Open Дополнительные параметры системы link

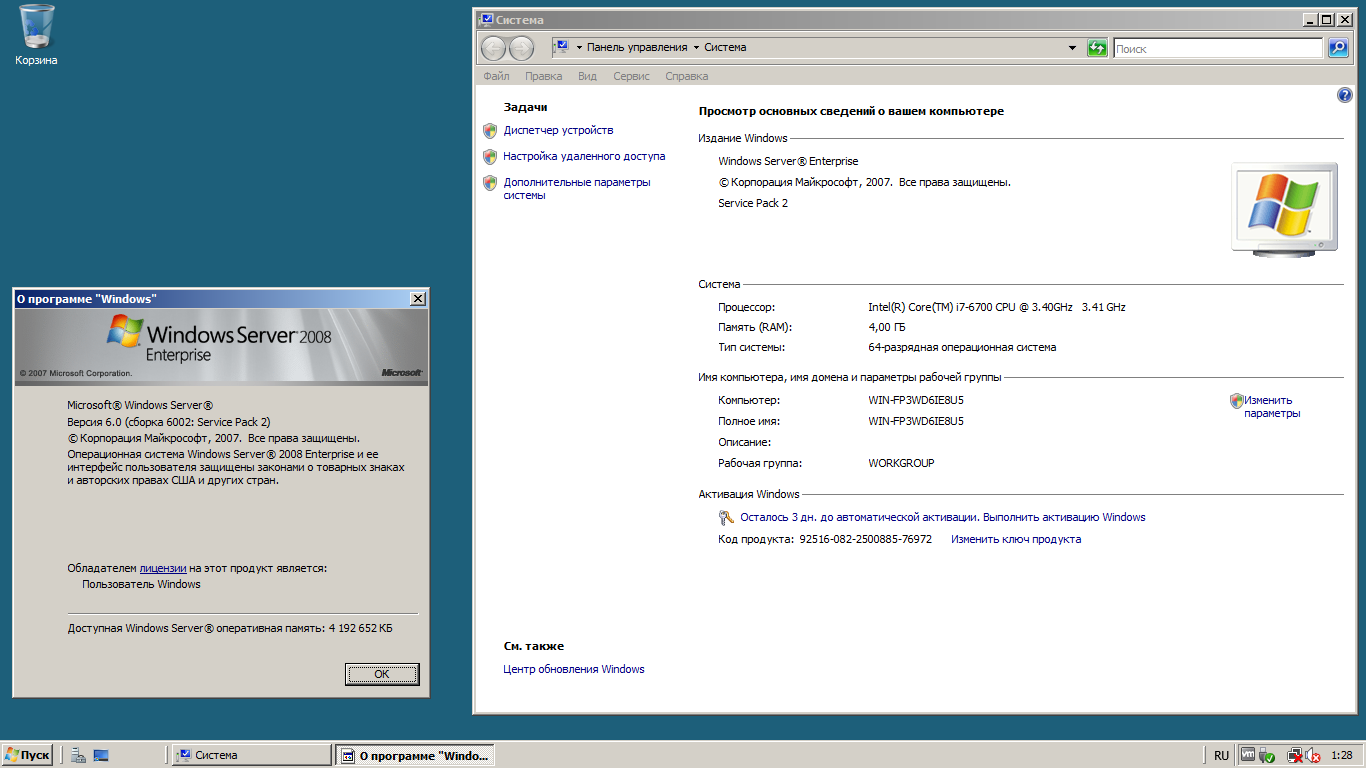[x=577, y=189]
